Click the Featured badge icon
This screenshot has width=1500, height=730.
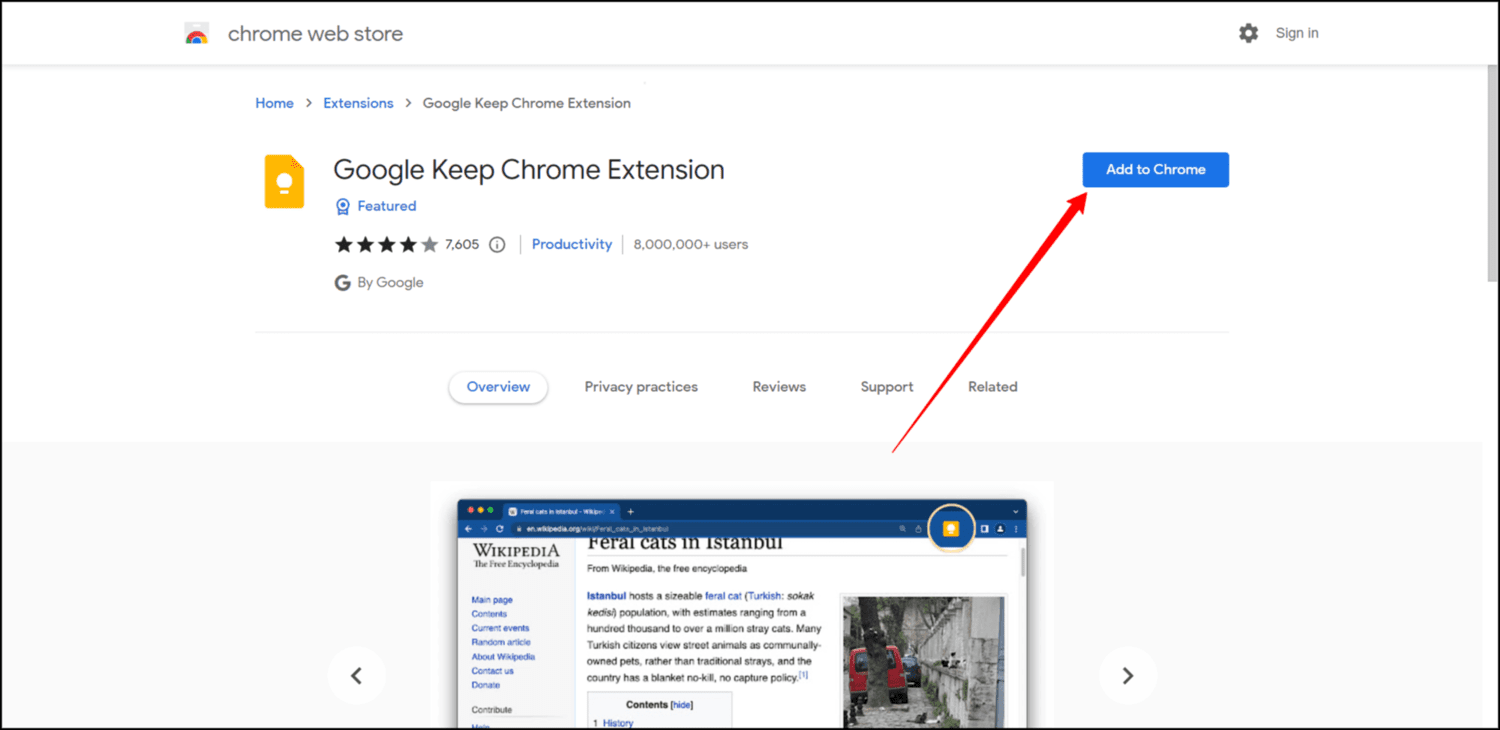[342, 205]
